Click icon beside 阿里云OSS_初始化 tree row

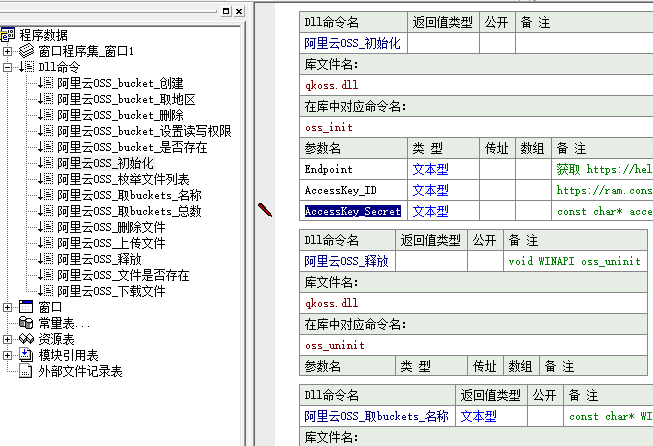point(46,163)
